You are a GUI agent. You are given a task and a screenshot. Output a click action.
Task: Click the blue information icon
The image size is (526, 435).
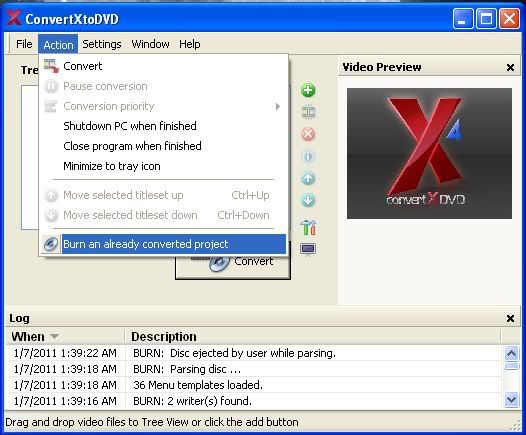(308, 156)
